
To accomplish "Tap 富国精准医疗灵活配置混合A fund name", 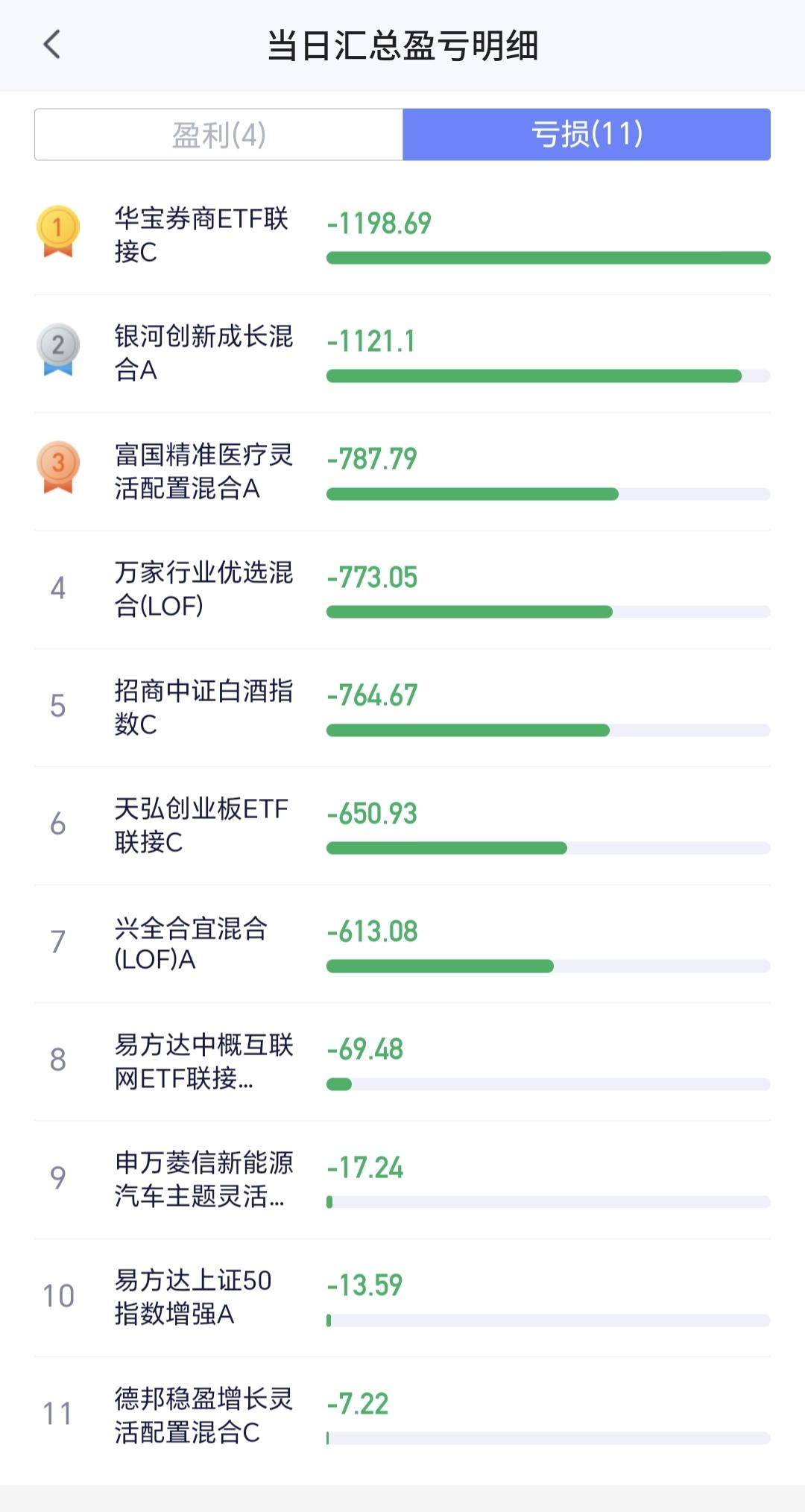I will click(203, 471).
